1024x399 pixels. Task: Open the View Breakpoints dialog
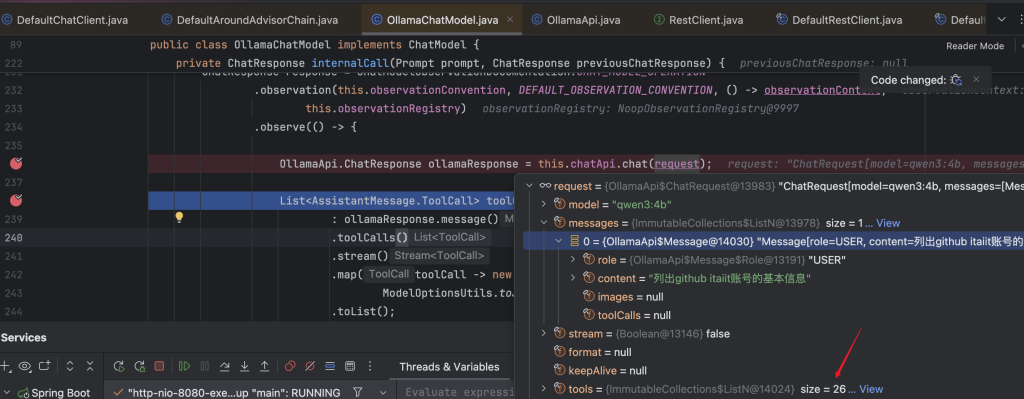click(x=290, y=366)
